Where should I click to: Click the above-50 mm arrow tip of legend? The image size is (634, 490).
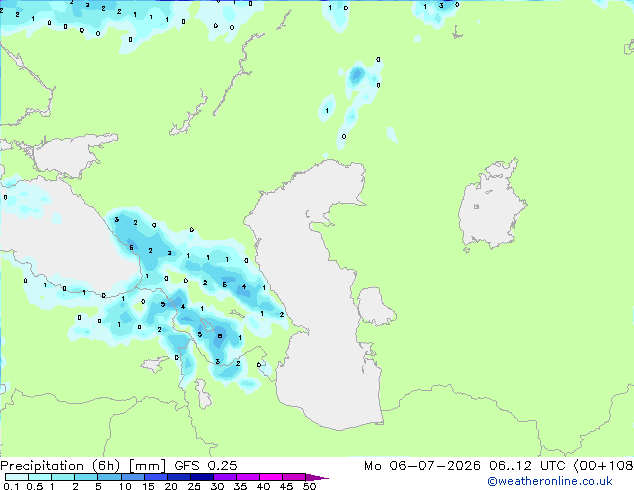pyautogui.click(x=317, y=477)
